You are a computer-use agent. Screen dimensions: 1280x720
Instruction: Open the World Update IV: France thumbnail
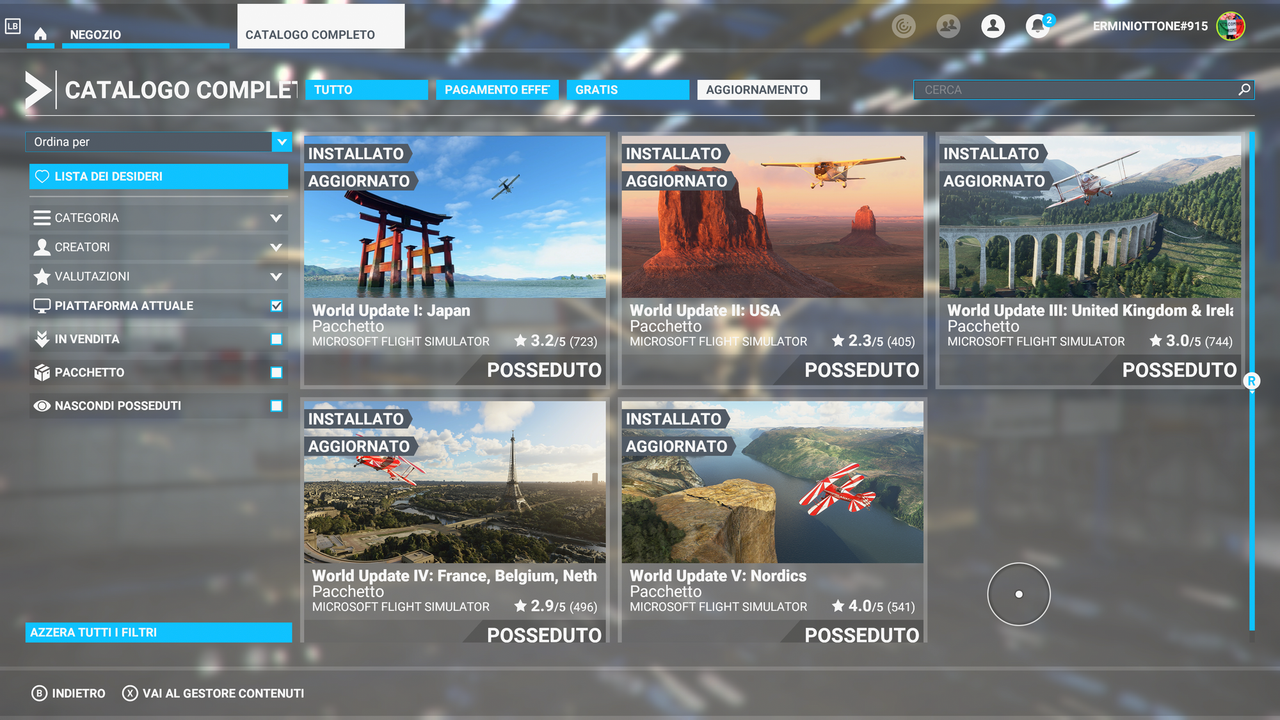(455, 482)
